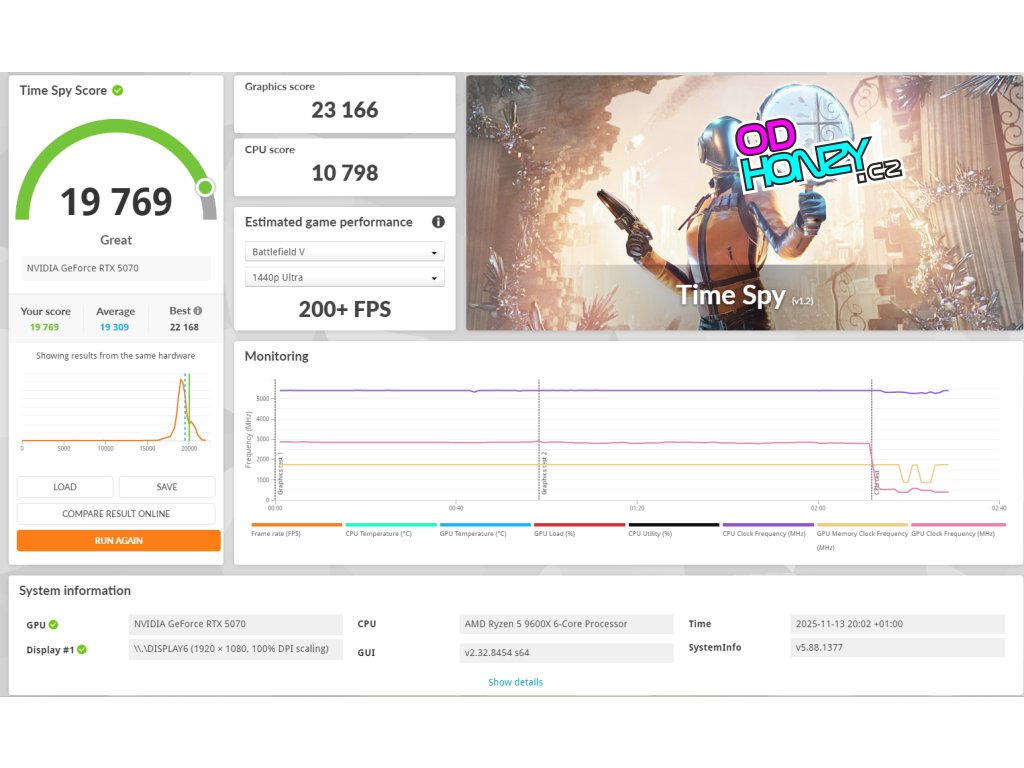Viewport: 1024px width, 768px height.
Task: Open the Battlefield V game dropdown
Action: pyautogui.click(x=345, y=251)
